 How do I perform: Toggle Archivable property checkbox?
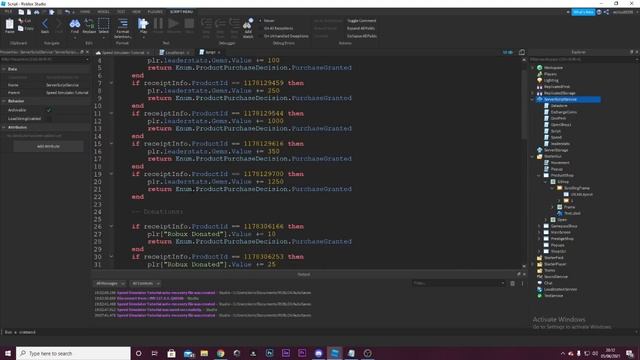(x=49, y=110)
